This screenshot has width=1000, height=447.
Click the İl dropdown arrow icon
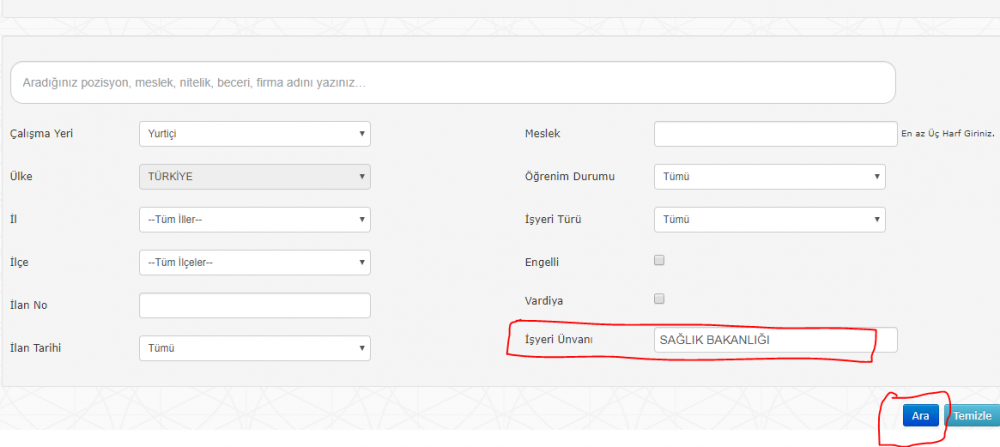coord(362,219)
